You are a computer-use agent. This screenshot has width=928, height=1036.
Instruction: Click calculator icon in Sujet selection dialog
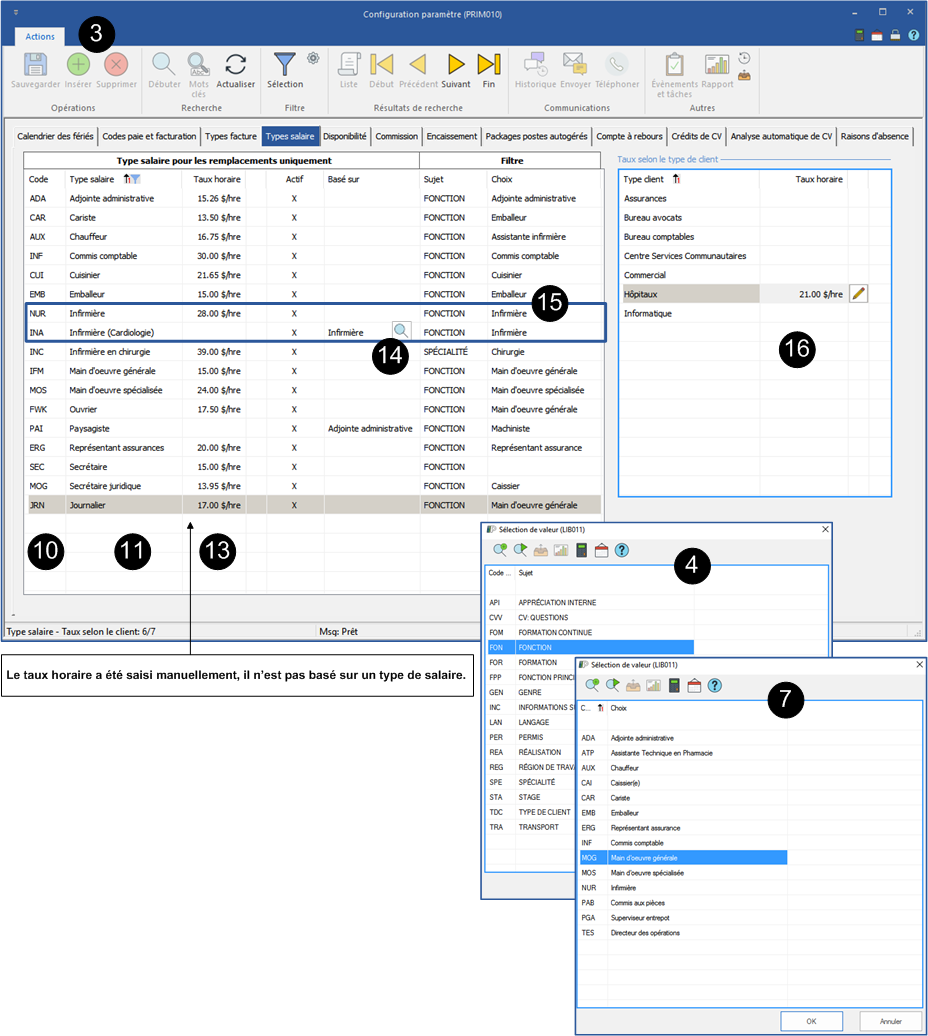(581, 550)
